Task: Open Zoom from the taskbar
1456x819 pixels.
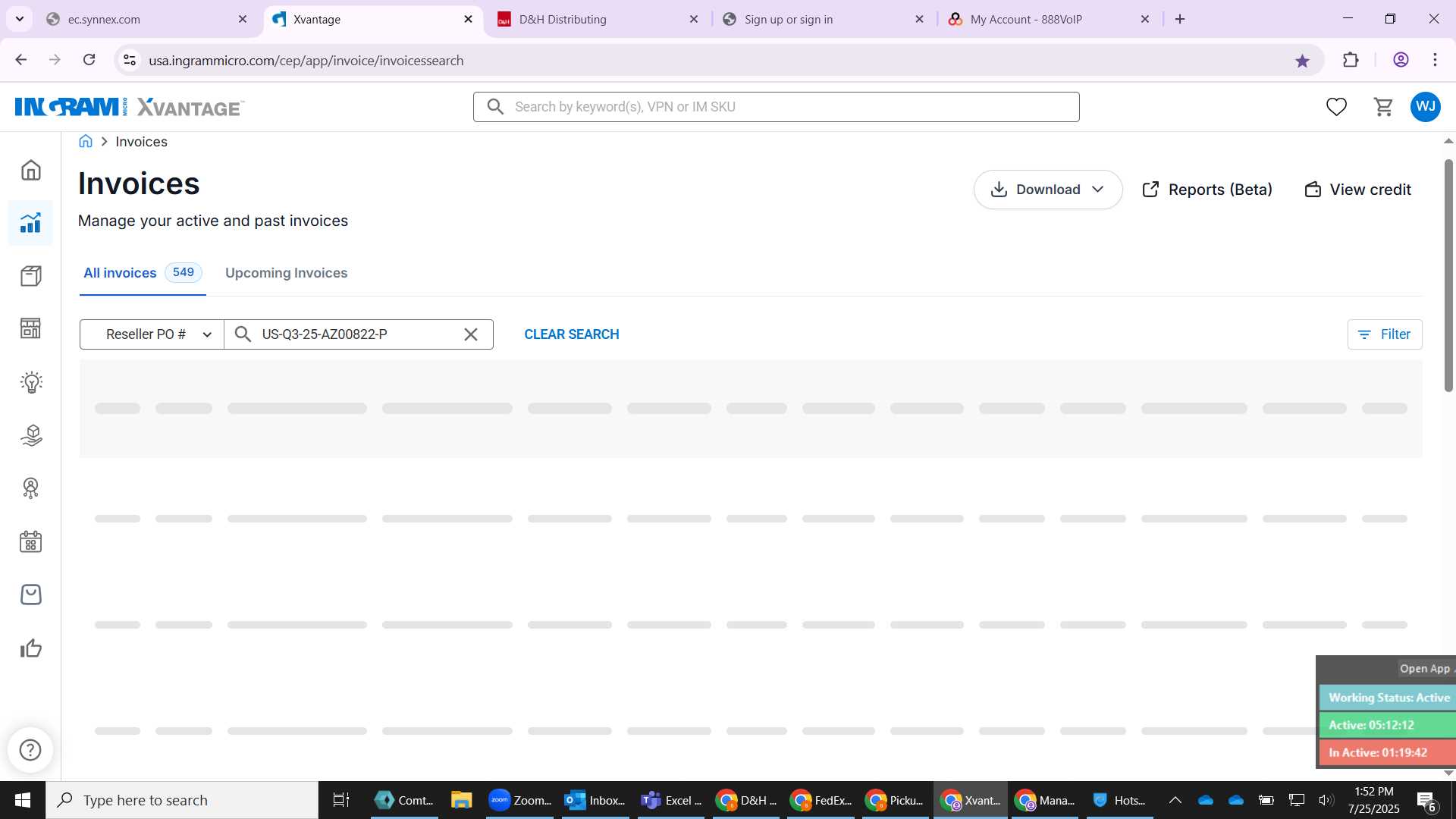Action: pyautogui.click(x=520, y=800)
